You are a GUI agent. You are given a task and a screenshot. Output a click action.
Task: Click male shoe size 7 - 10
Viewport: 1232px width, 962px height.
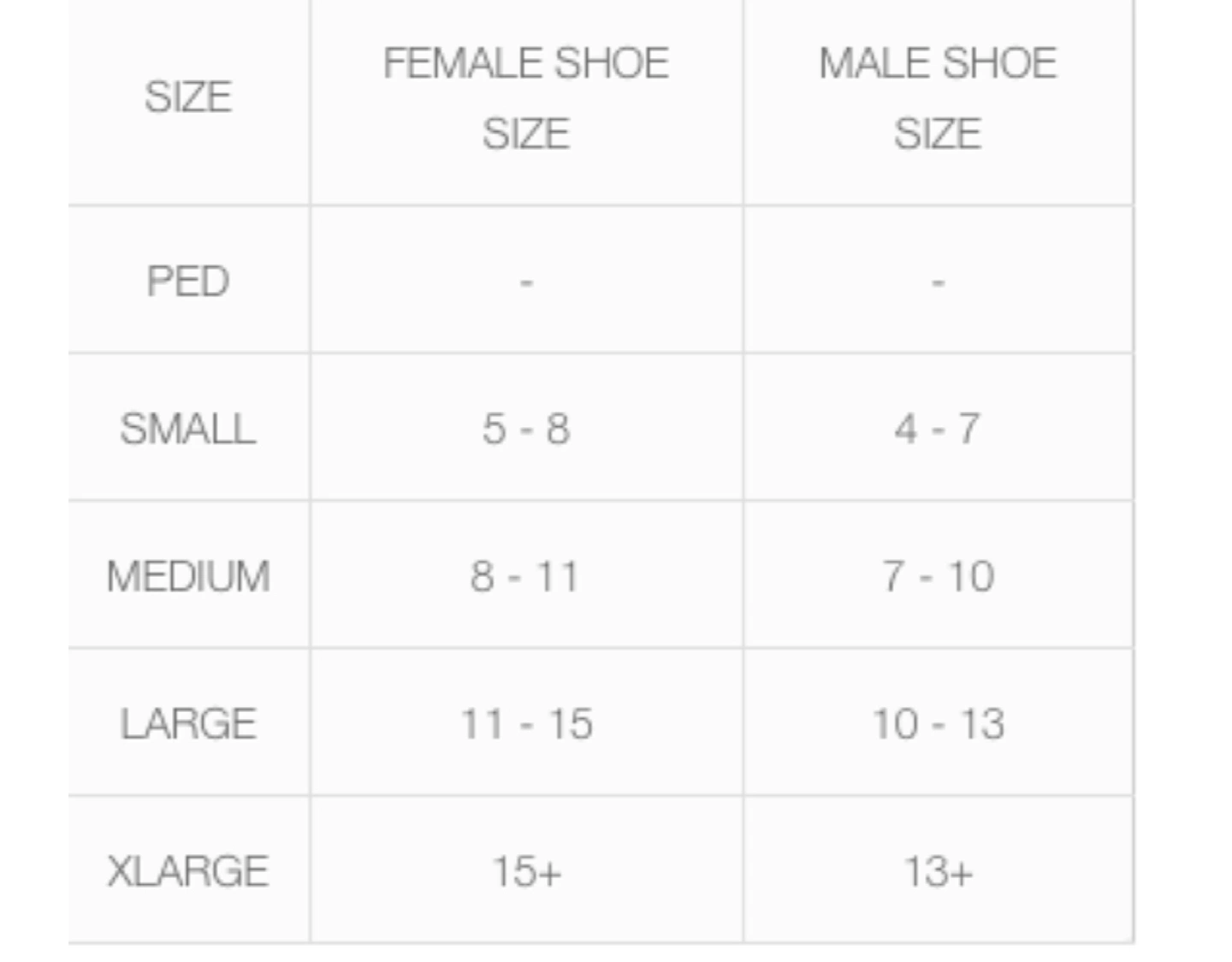[938, 576]
